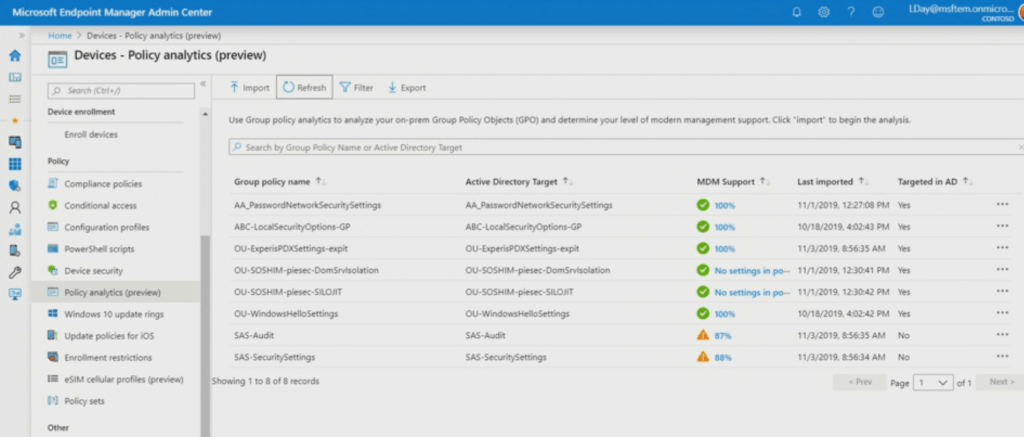
Task: Open Users person icon in navigation rail
Action: pyautogui.click(x=14, y=207)
